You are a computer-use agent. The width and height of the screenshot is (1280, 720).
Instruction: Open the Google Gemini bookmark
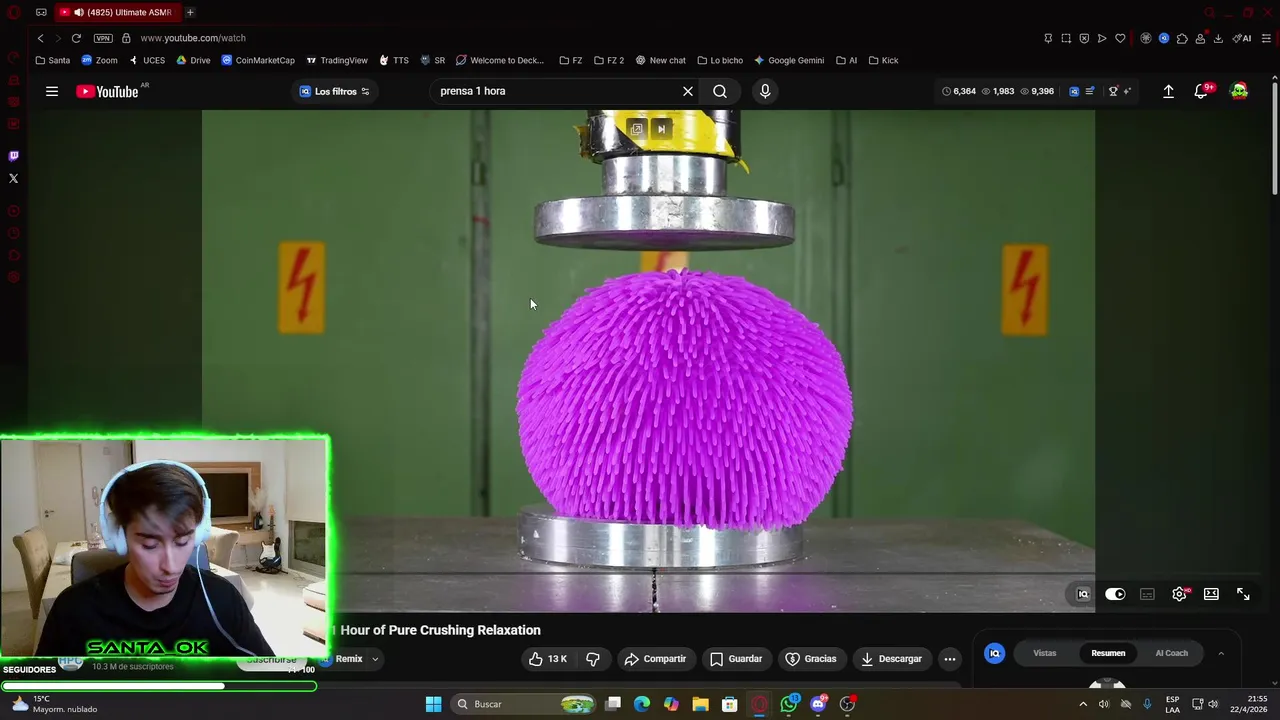[x=789, y=60]
